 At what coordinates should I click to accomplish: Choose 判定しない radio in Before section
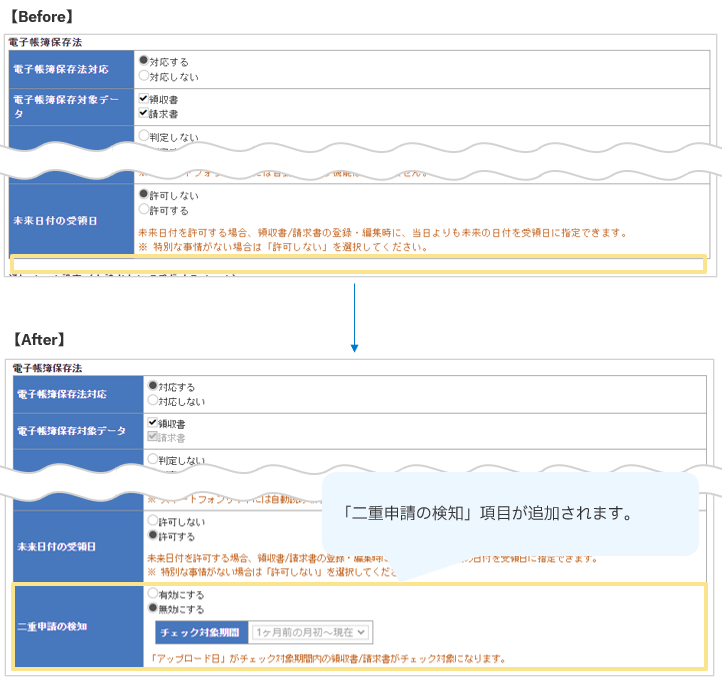pos(144,136)
